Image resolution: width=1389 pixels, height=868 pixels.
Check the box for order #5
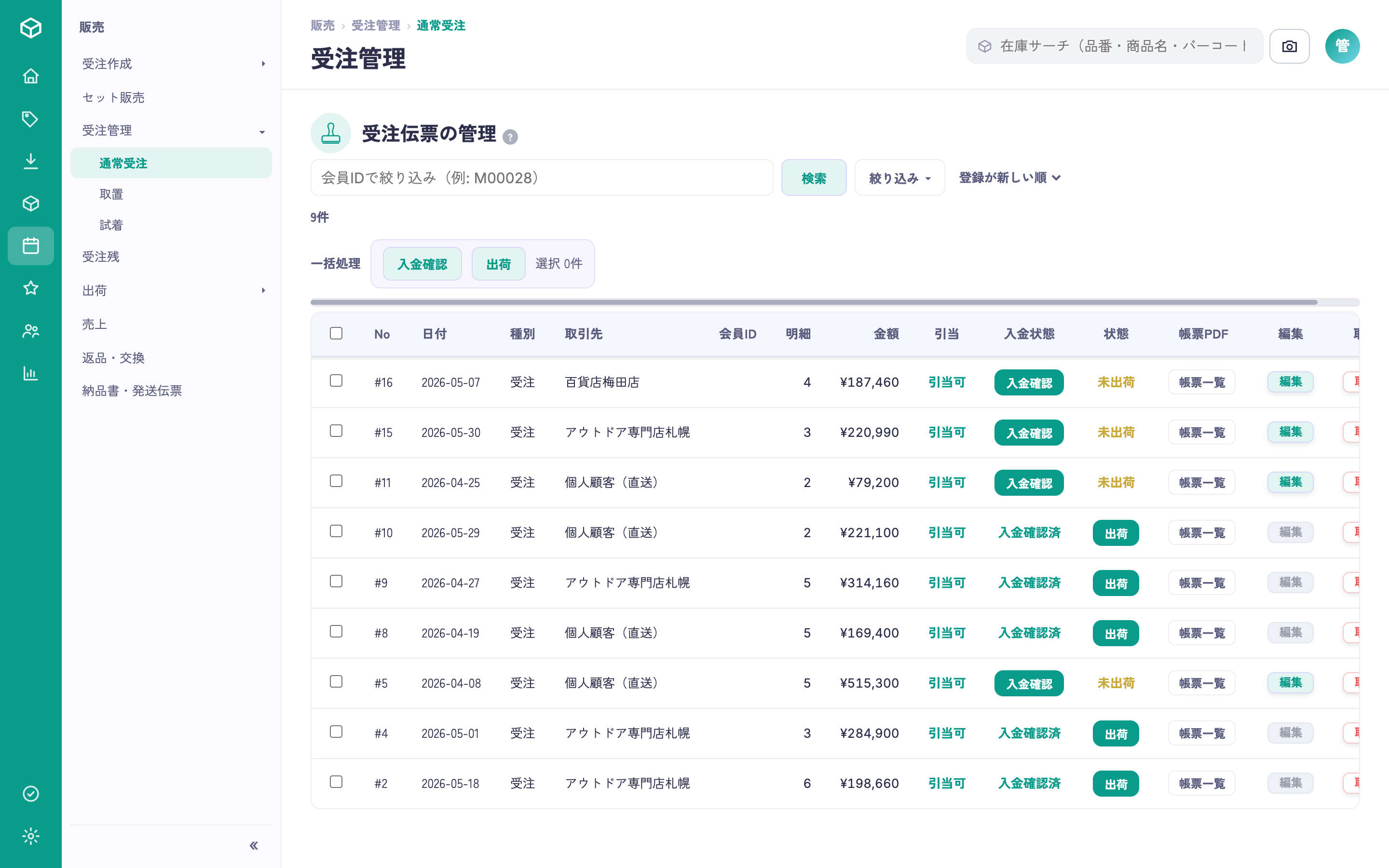pos(336,682)
